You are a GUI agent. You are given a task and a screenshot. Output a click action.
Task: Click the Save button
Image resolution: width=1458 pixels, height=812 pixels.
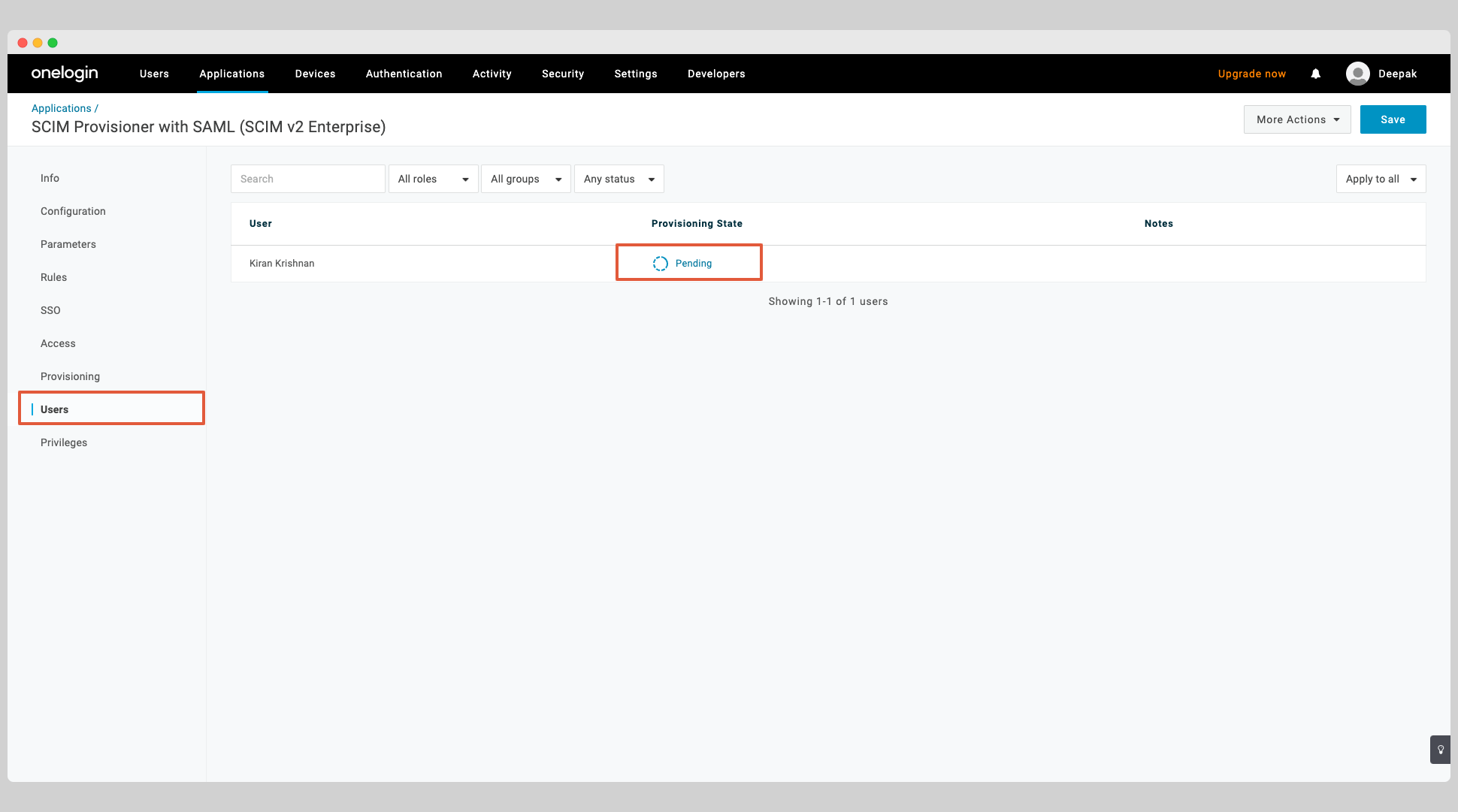(1393, 119)
